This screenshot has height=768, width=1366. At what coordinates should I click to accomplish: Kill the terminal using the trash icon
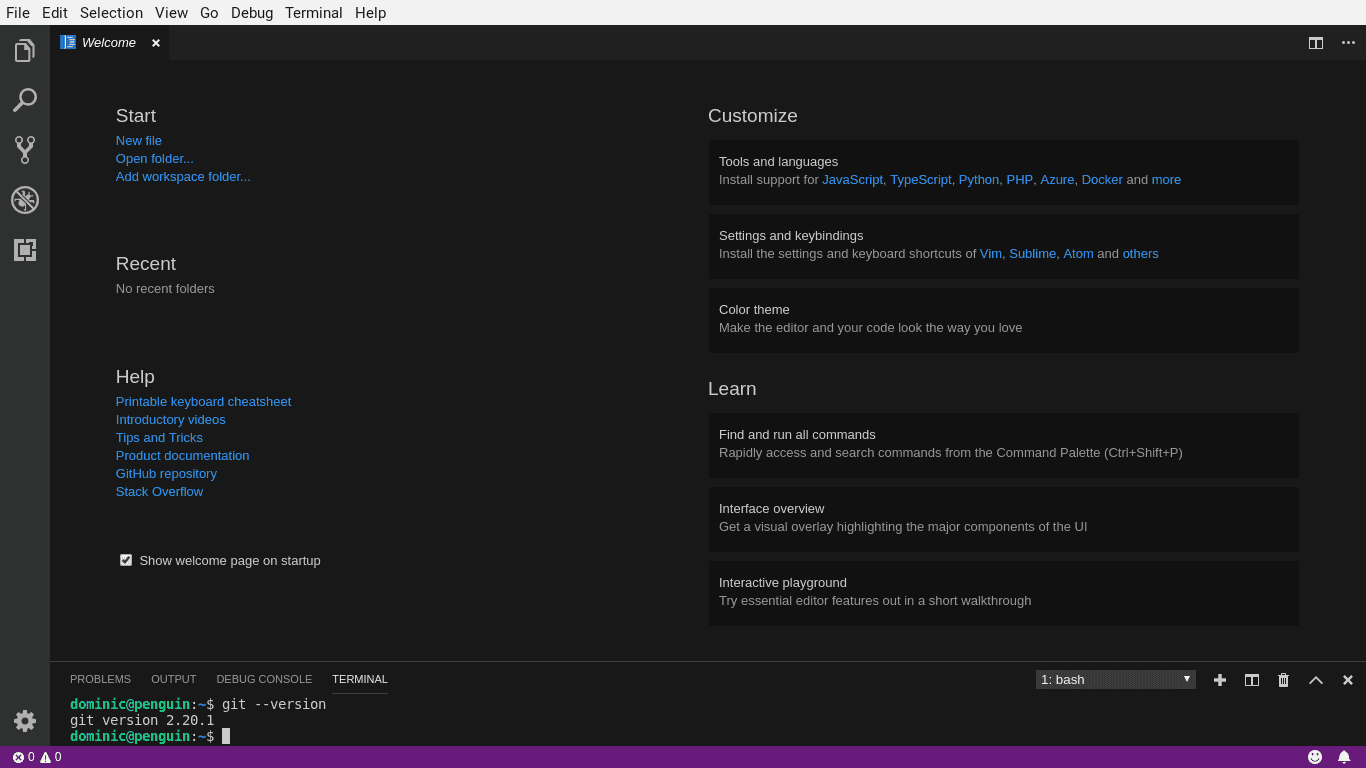1283,679
